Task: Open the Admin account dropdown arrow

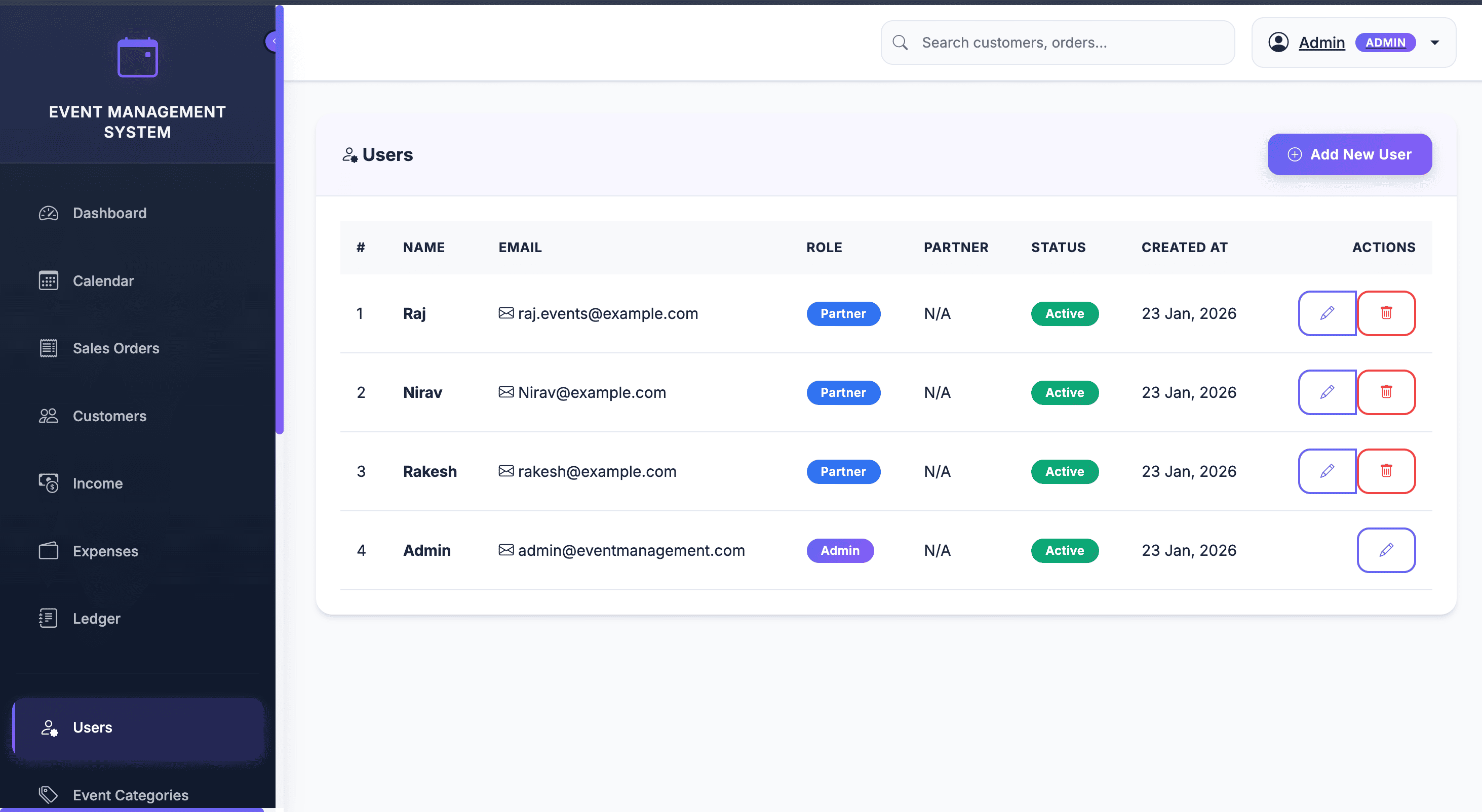Action: (1434, 43)
